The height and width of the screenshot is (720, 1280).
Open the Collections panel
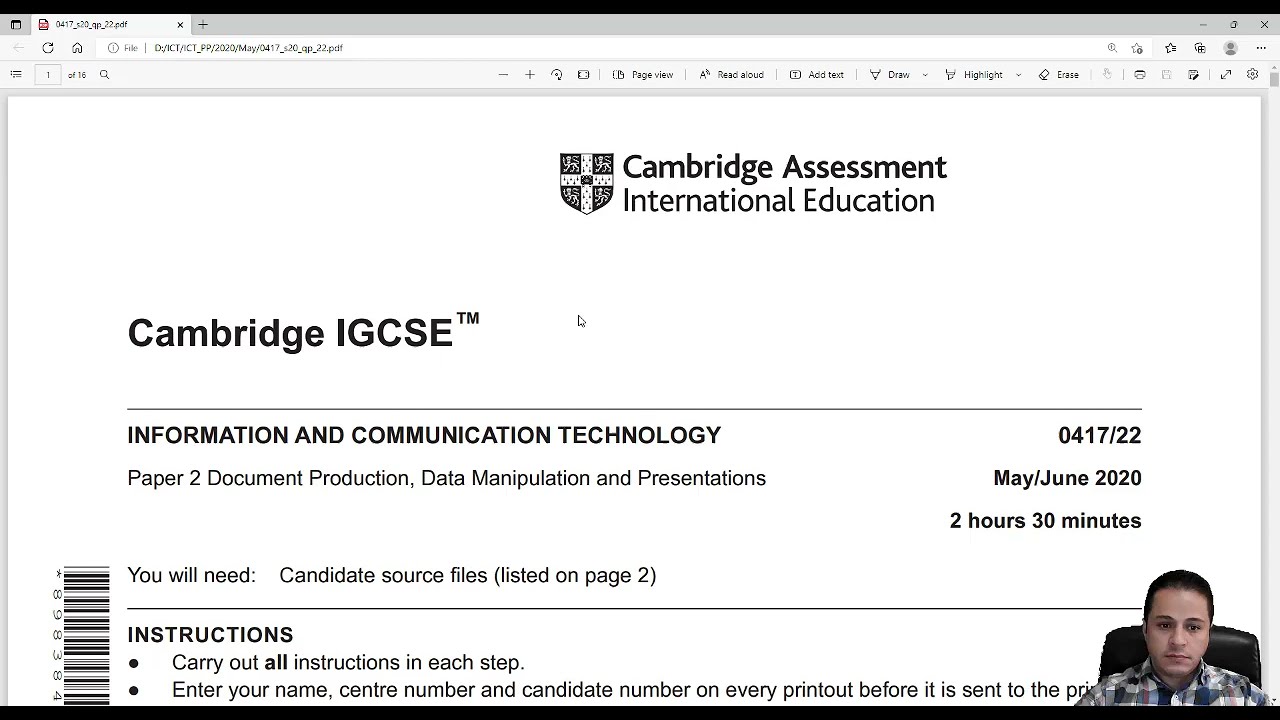point(1200,48)
